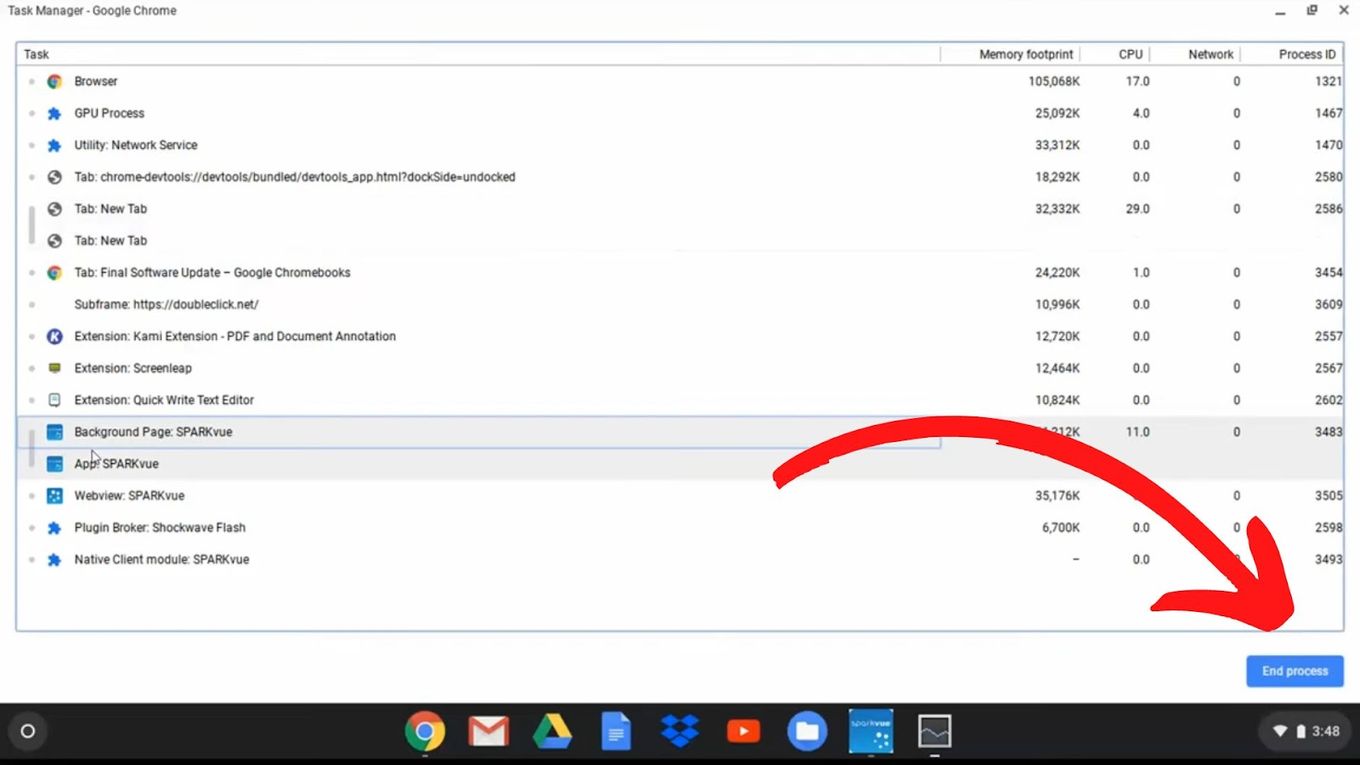Sort by the Network column header

point(1211,54)
